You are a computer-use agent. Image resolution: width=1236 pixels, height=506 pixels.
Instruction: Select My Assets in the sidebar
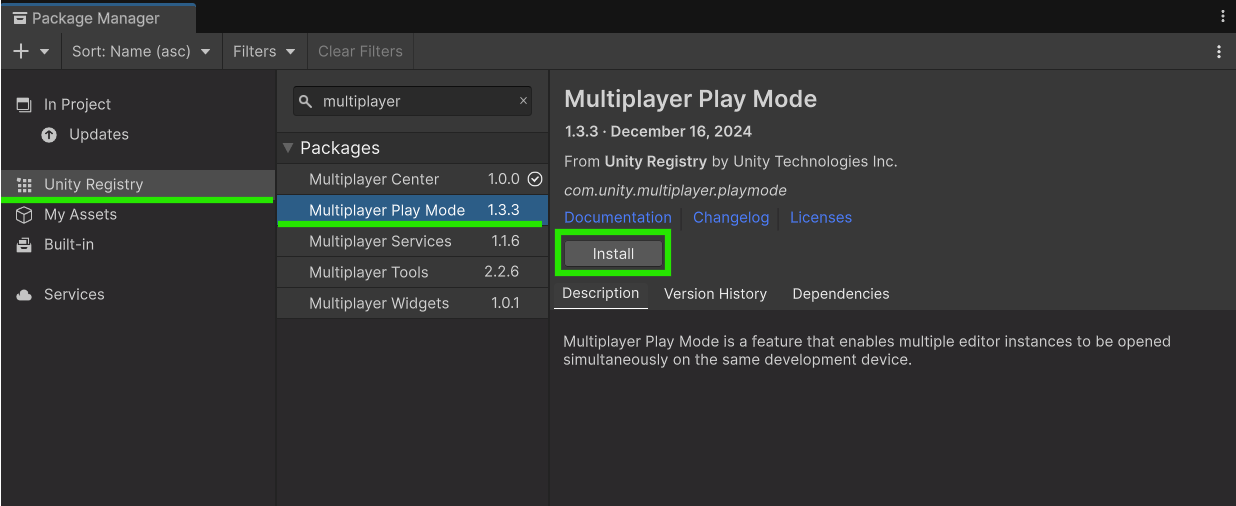pos(138,214)
